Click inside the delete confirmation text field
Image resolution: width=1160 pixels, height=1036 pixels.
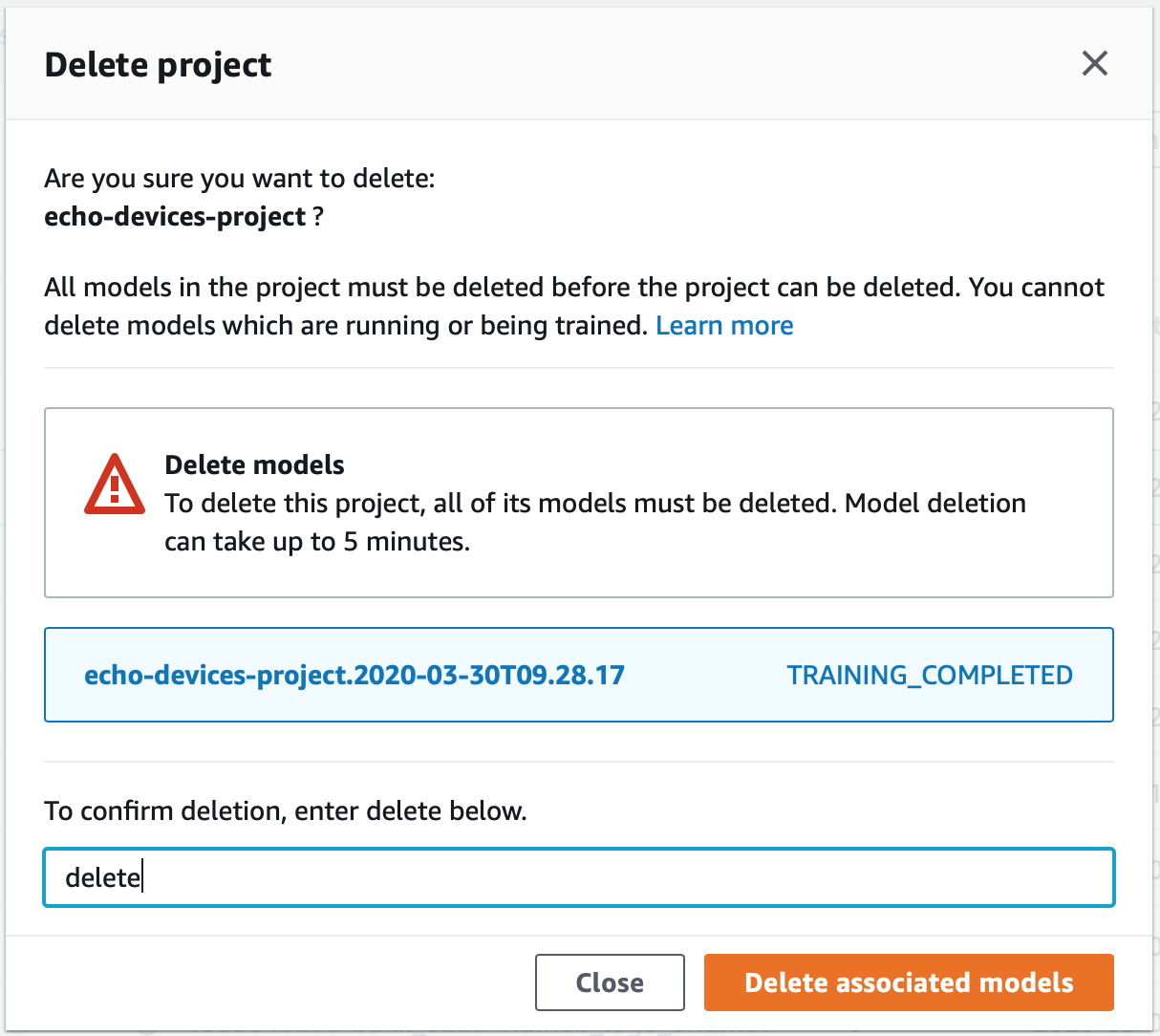coord(578,876)
